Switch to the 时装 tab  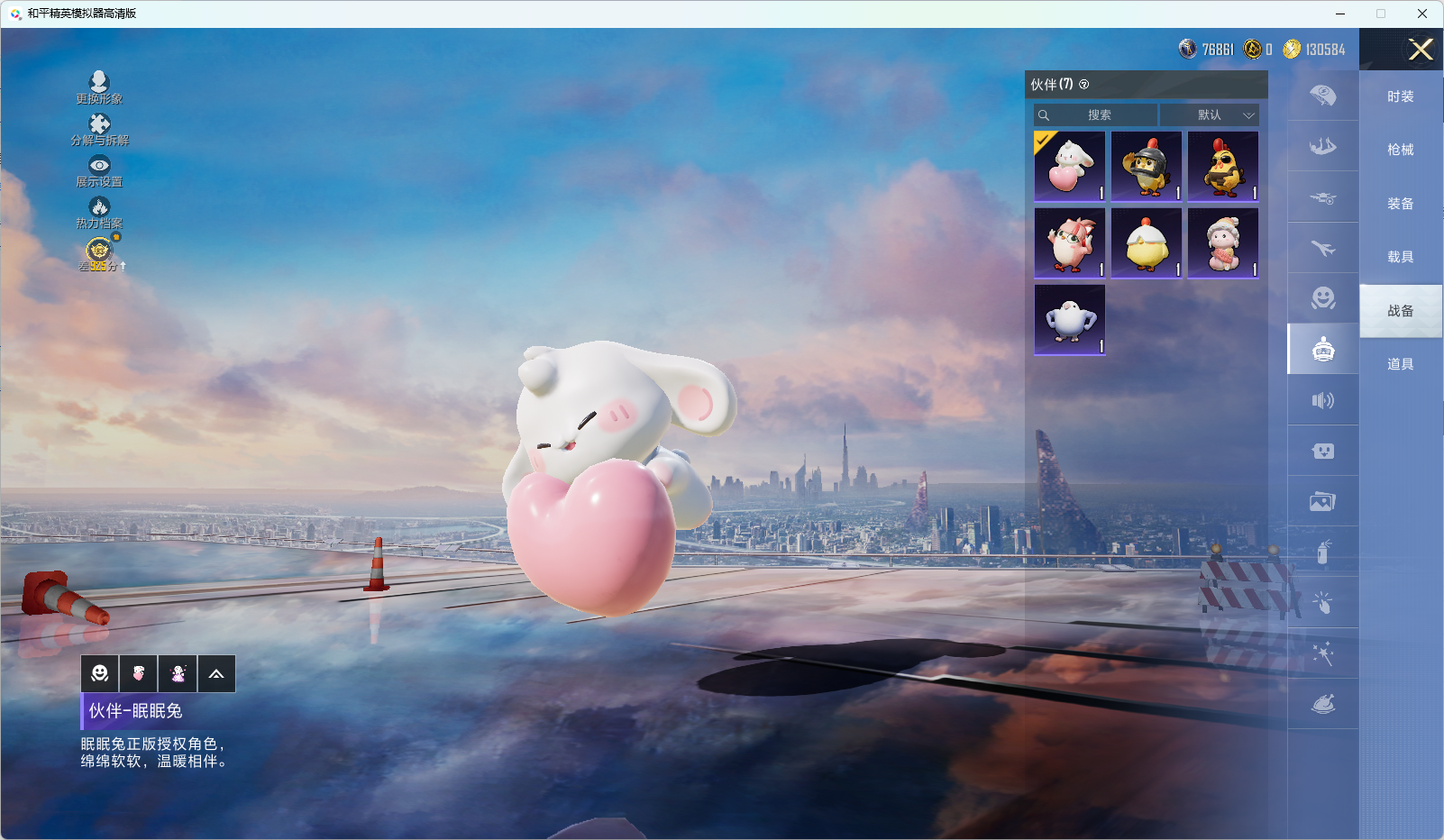[1401, 96]
